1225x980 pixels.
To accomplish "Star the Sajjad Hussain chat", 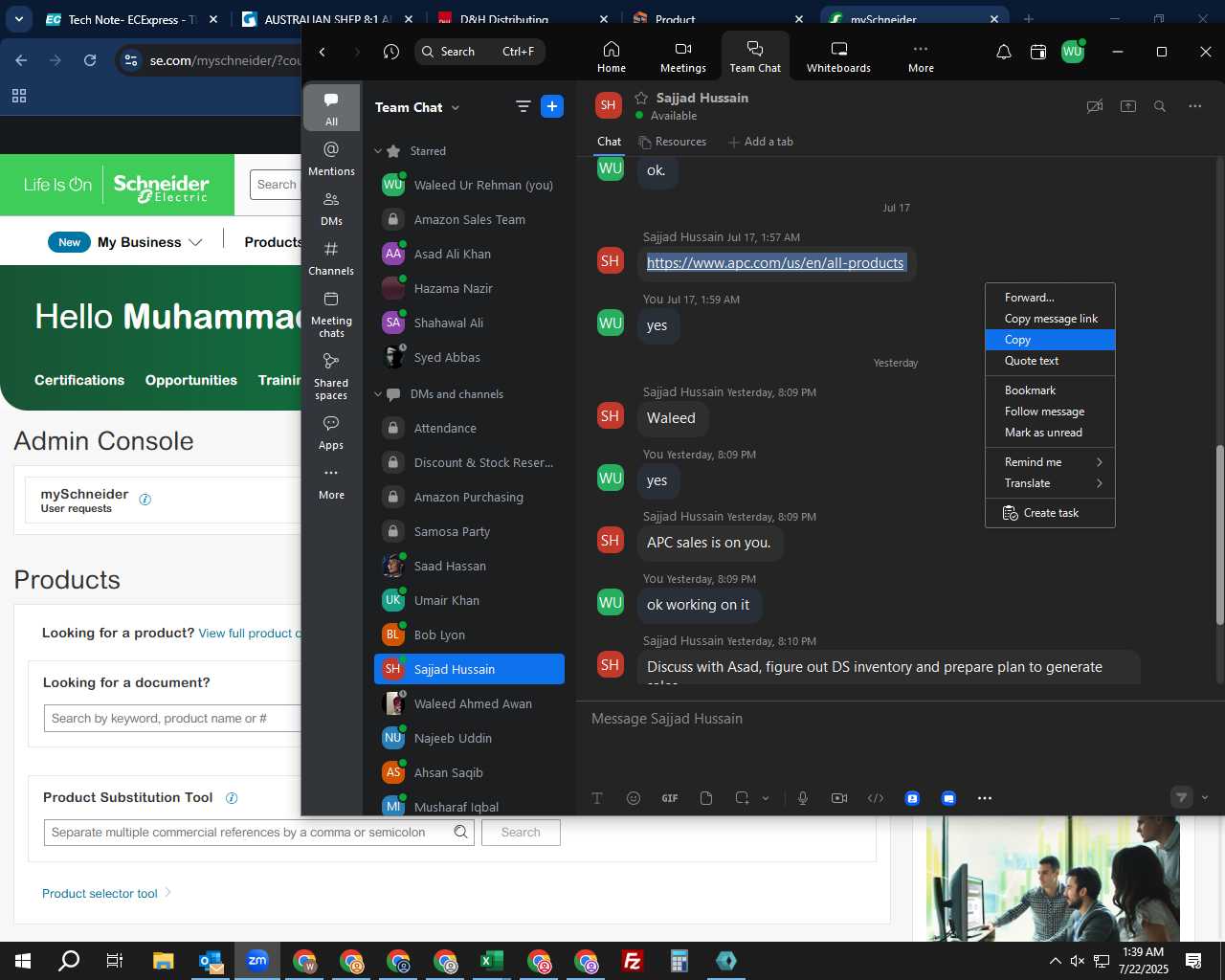I will (x=641, y=98).
